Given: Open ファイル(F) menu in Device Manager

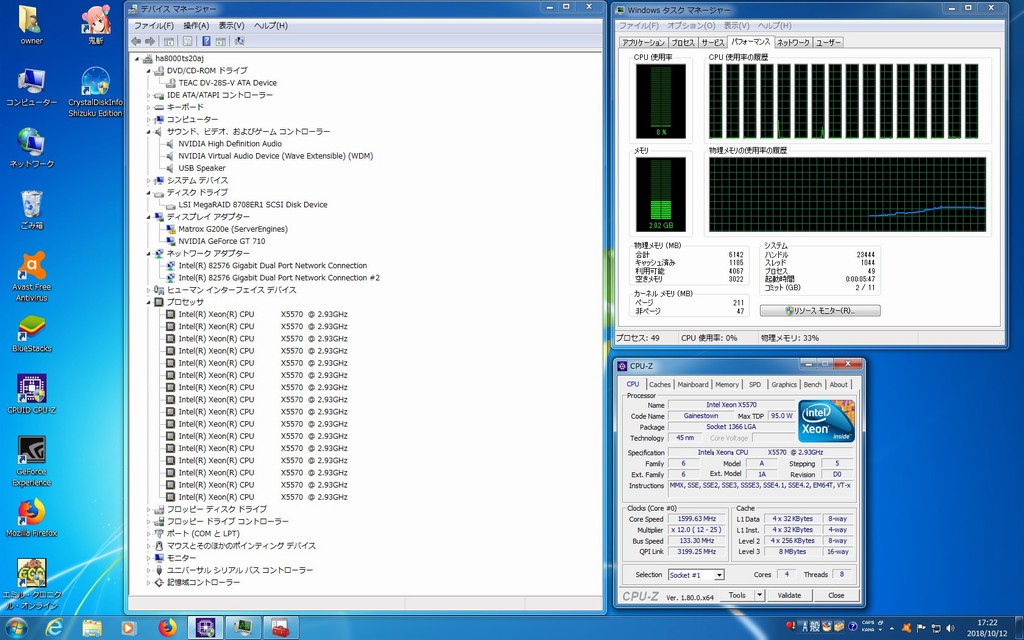Looking at the screenshot, I should tap(154, 25).
